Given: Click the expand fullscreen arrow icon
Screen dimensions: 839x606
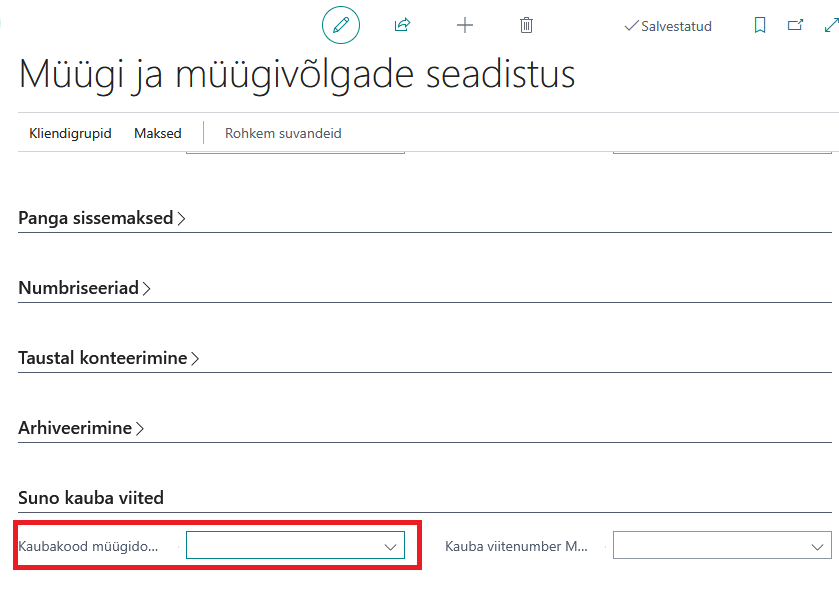Looking at the screenshot, I should [832, 25].
